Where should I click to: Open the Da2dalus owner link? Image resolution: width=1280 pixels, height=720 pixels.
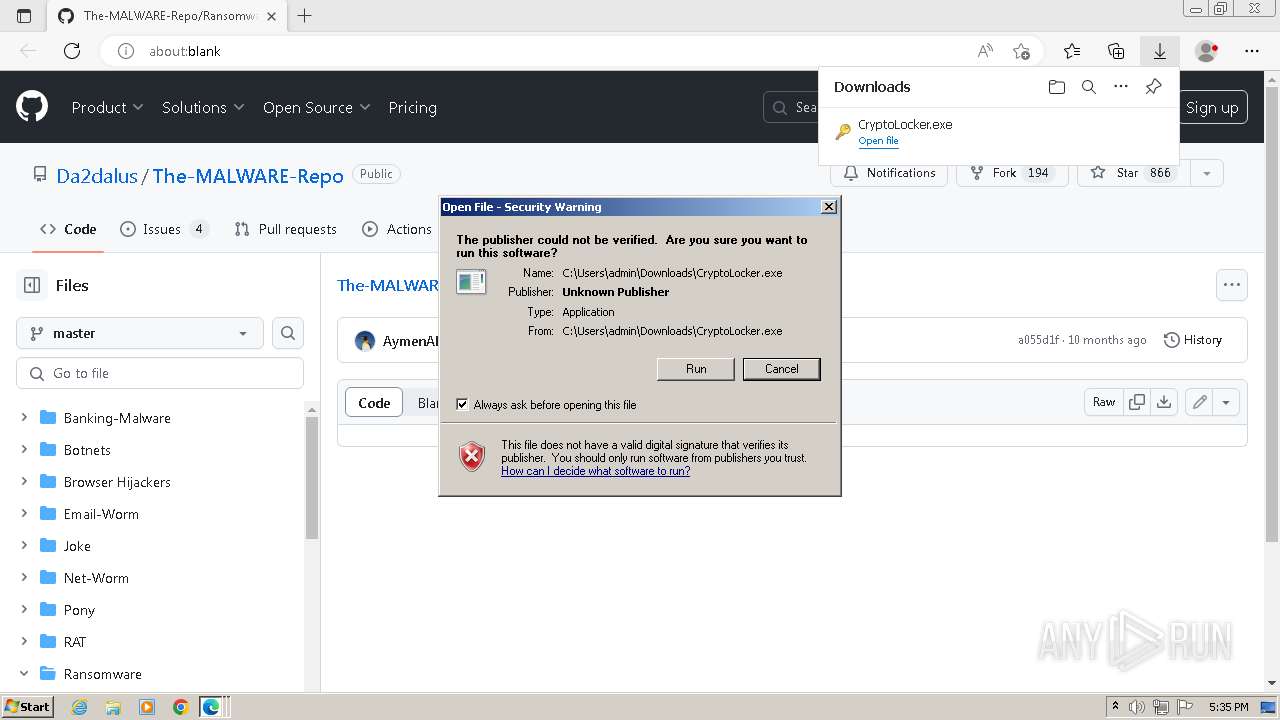point(97,176)
